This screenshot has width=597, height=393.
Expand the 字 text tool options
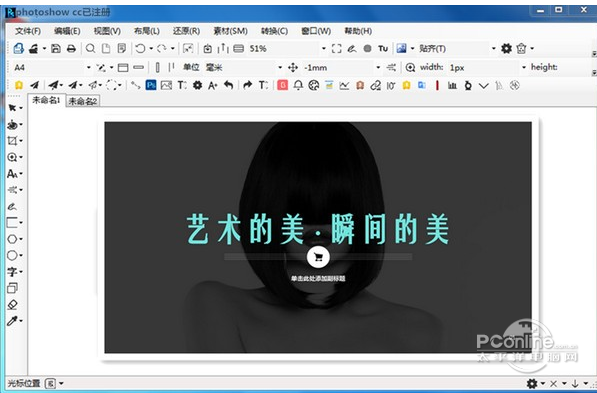pyautogui.click(x=21, y=272)
